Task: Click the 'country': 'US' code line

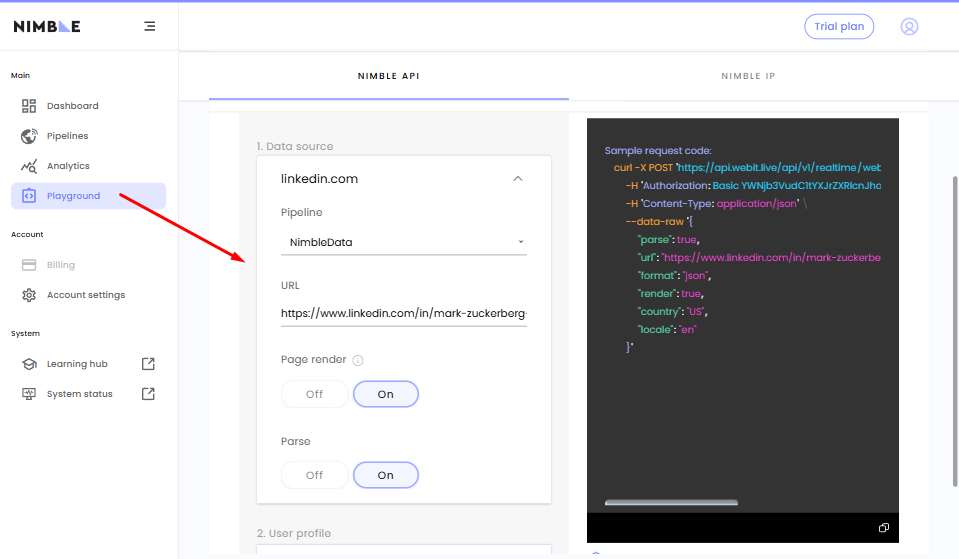Action: click(x=672, y=312)
